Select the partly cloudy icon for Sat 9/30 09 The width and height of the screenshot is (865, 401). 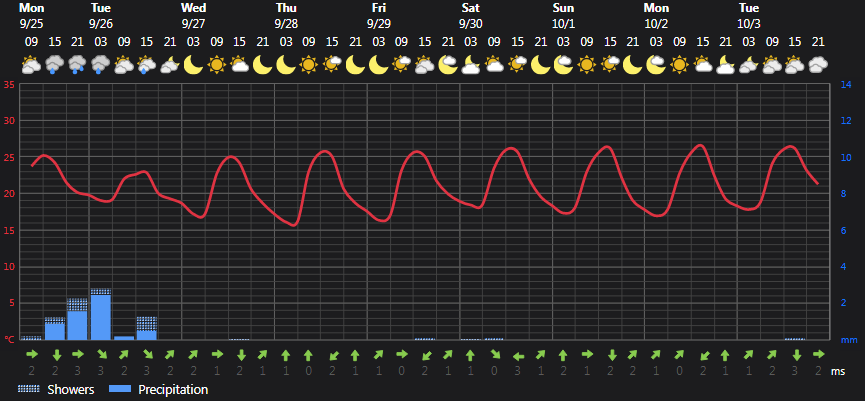click(494, 65)
